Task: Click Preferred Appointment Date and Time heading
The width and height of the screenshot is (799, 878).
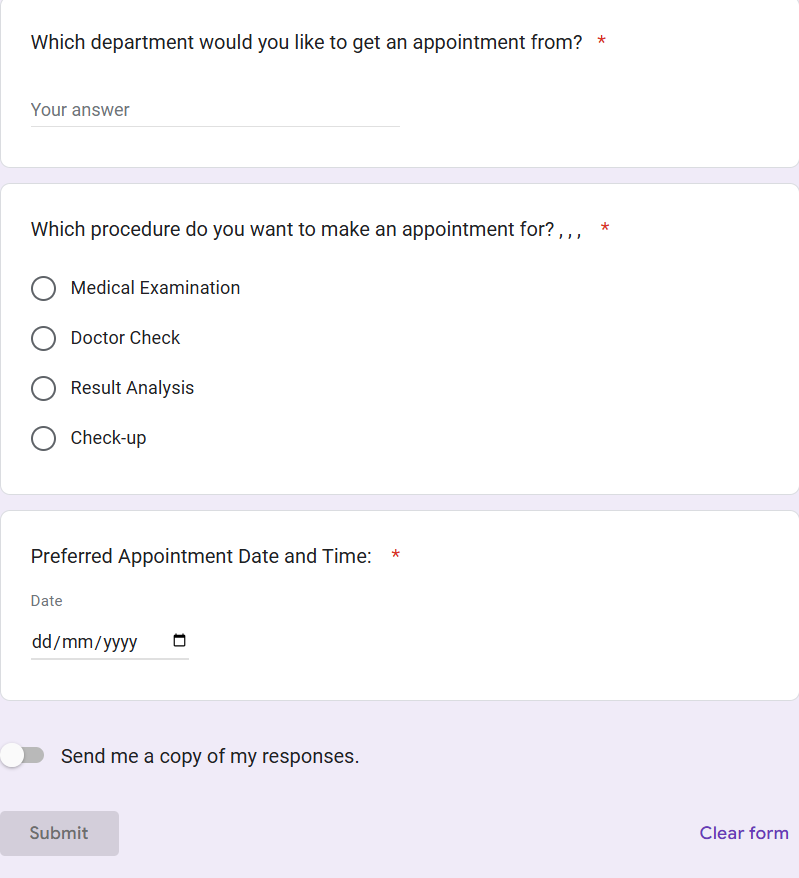Action: pyautogui.click(x=201, y=556)
